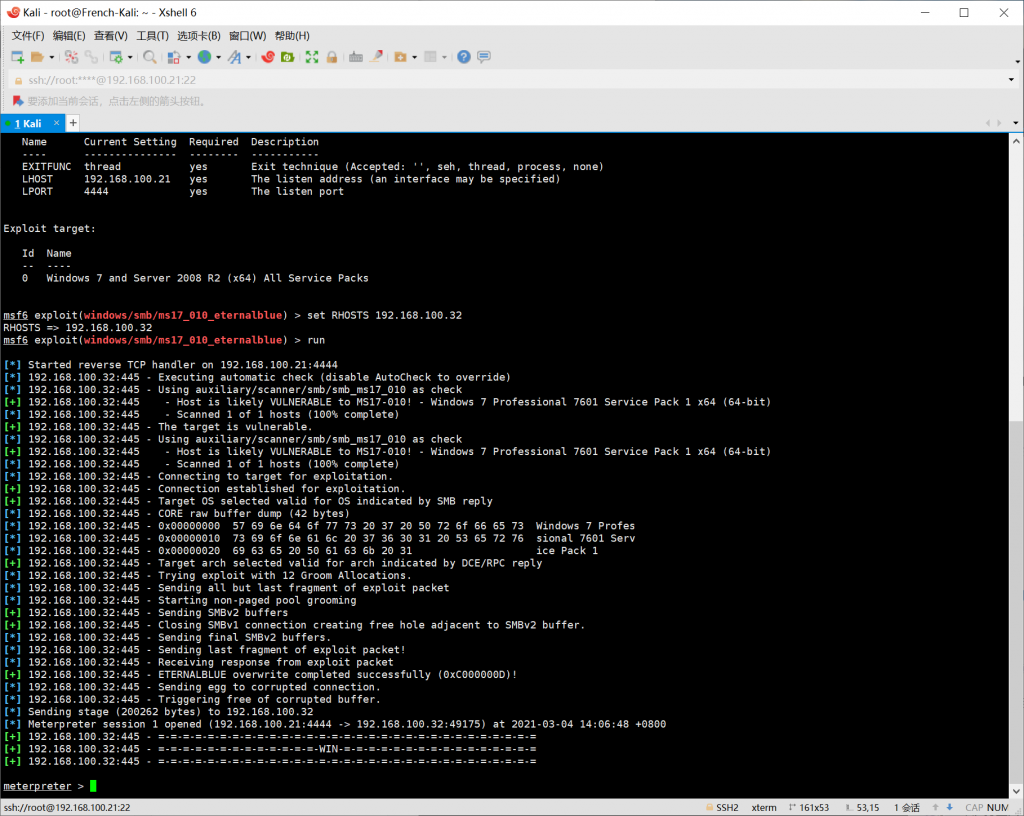The width and height of the screenshot is (1024, 816).
Task: Expand the globe encoding dropdown arrow
Action: tap(218, 57)
